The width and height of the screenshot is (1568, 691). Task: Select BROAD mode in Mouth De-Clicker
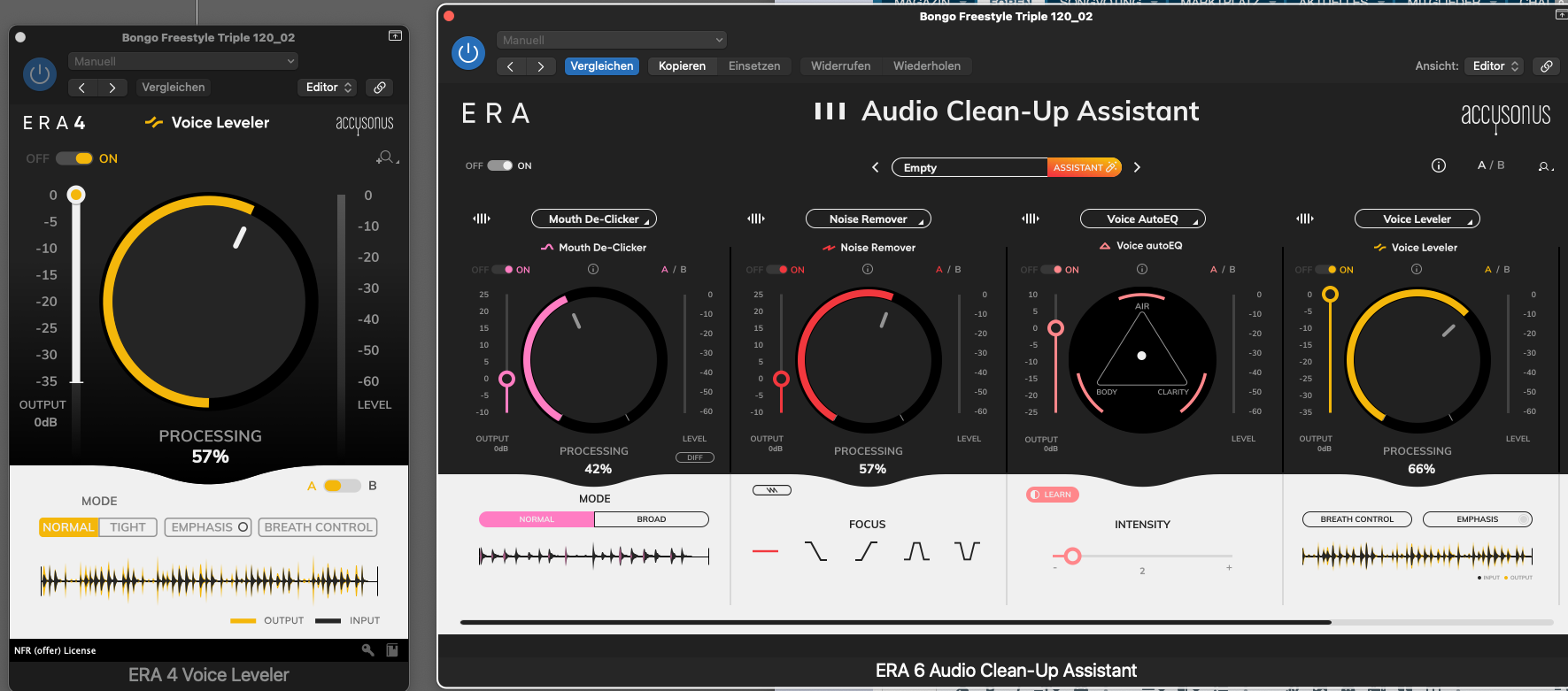[x=652, y=519]
